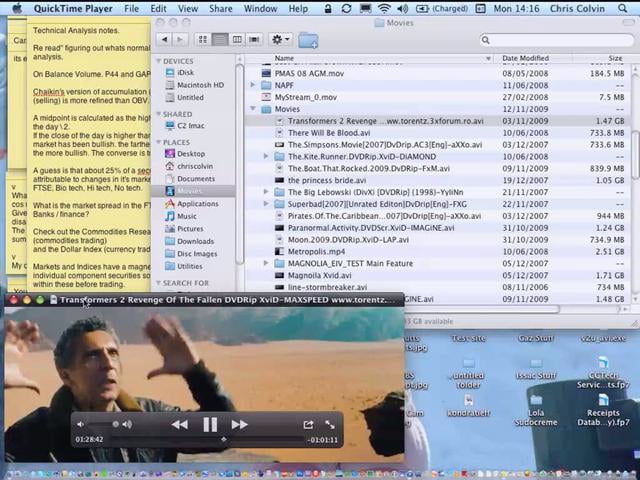Open the Edit menu

[158, 8]
